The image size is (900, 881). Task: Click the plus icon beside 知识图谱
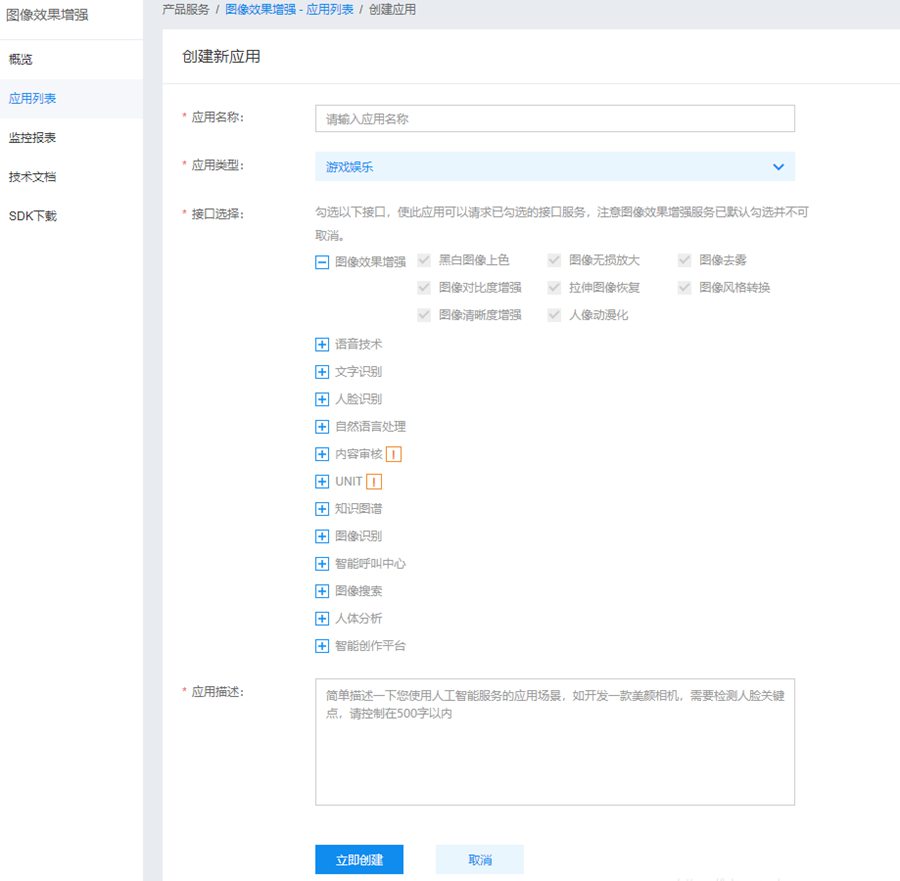(x=322, y=509)
